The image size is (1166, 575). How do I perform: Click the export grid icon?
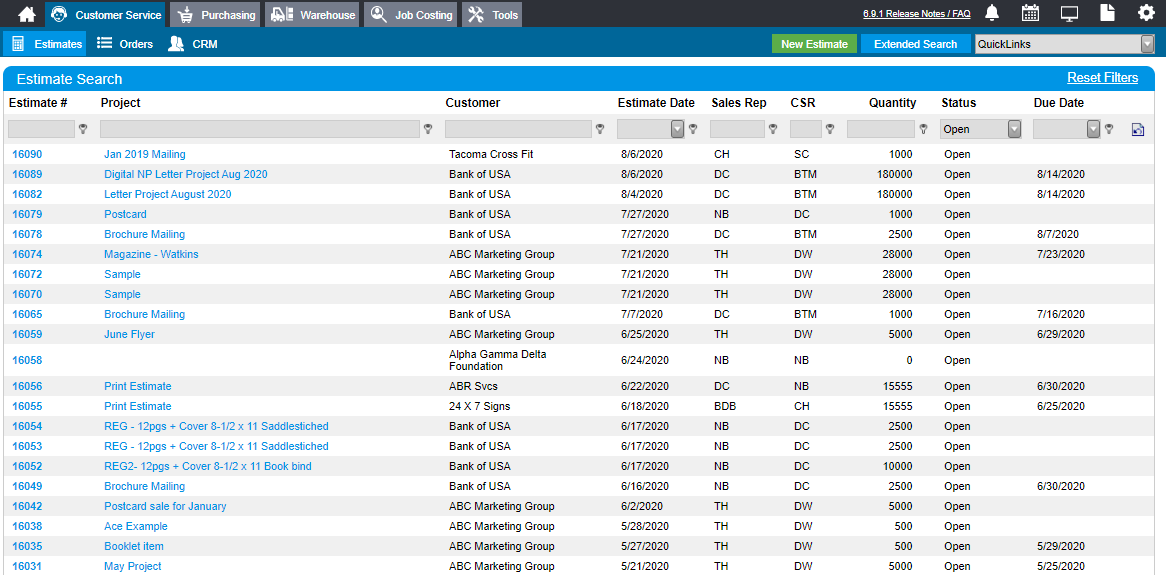pos(1138,129)
